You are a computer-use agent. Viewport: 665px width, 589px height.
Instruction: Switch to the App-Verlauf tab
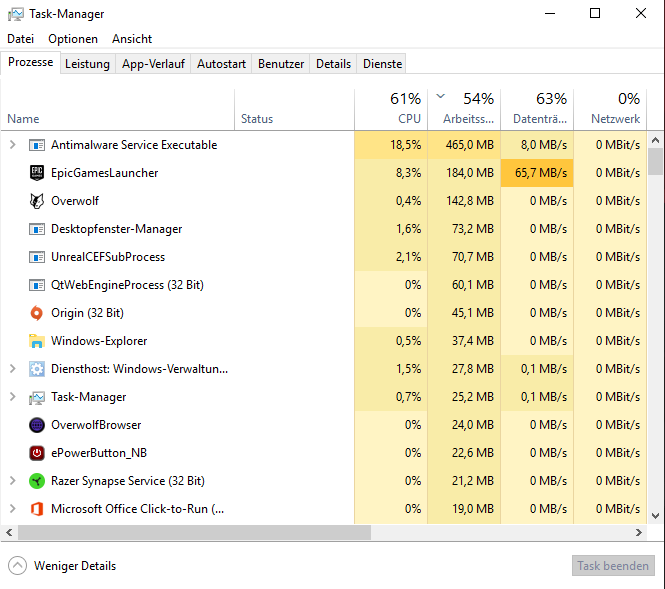click(x=153, y=64)
